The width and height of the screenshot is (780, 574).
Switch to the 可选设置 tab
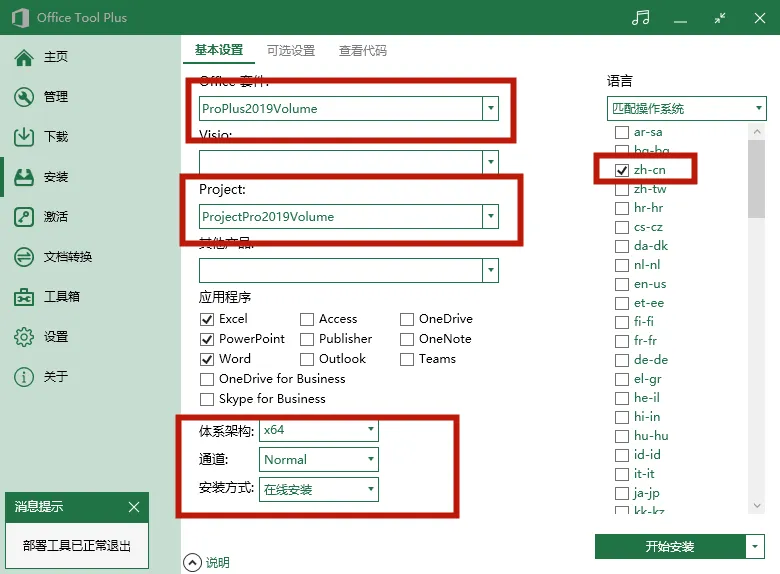(291, 51)
